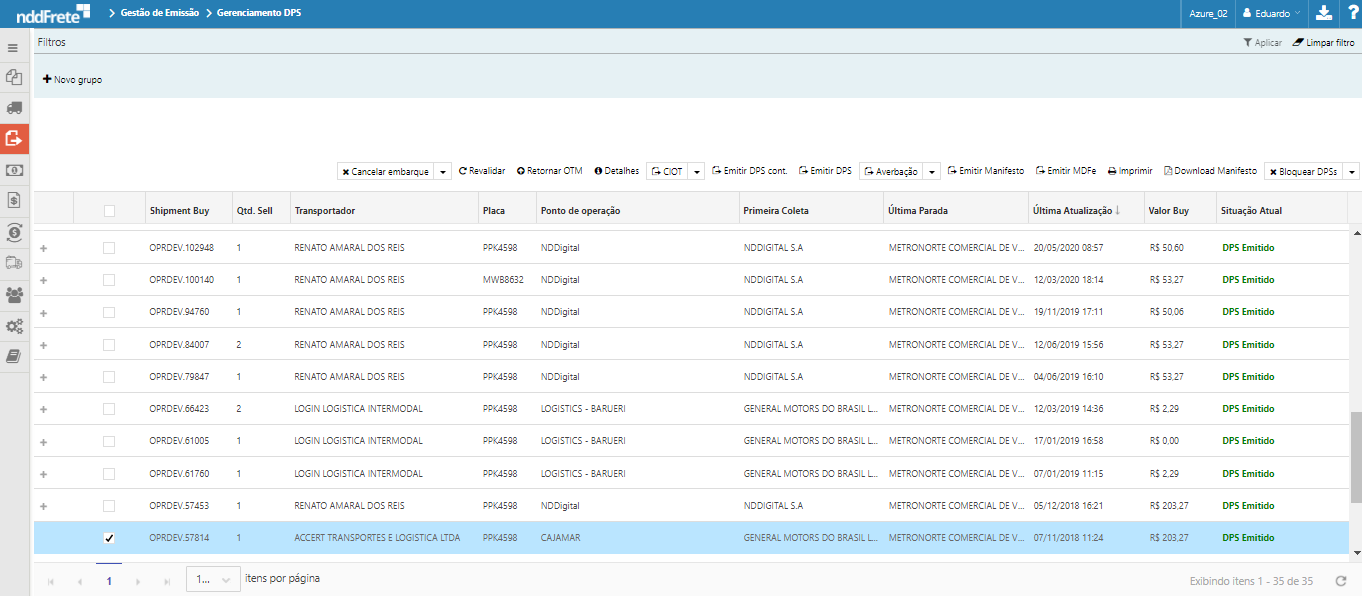Click the download icon in the top bar
Viewport: 1362px width, 596px height.
[x=1324, y=13]
